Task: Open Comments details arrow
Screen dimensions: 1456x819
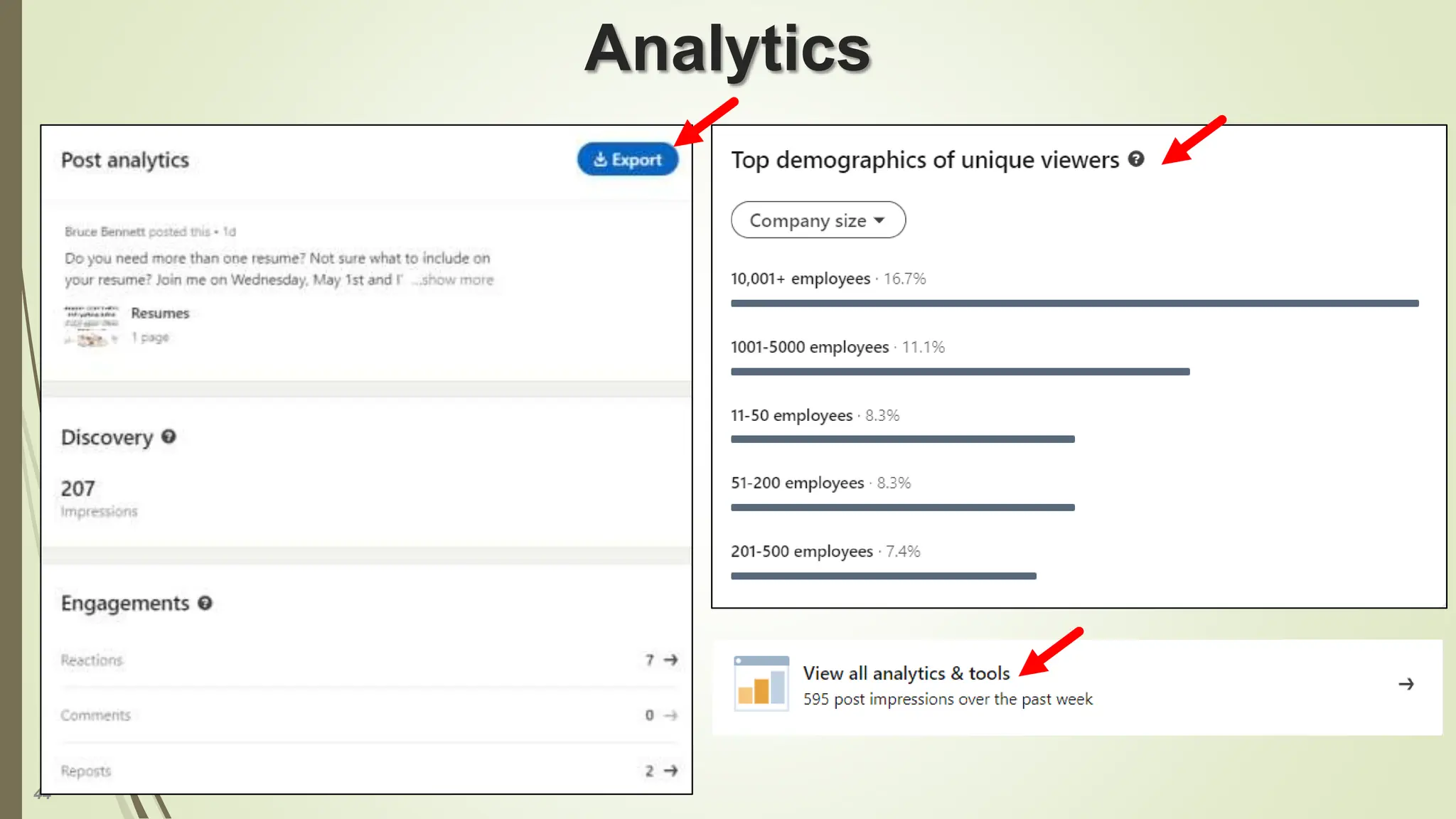Action: click(x=670, y=715)
